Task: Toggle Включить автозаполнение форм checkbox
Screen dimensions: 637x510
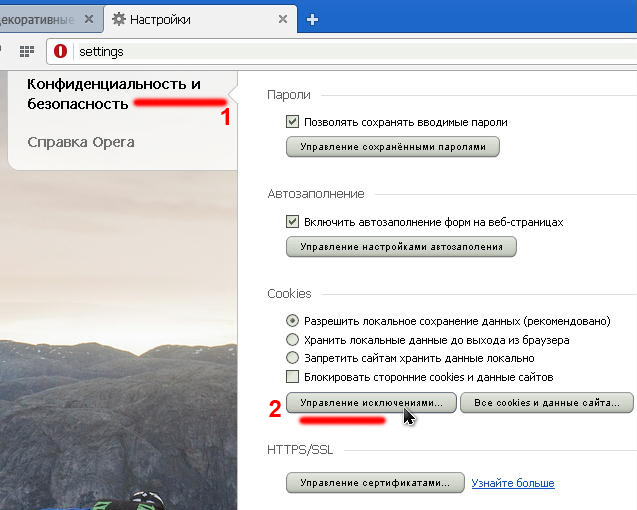Action: coord(293,221)
